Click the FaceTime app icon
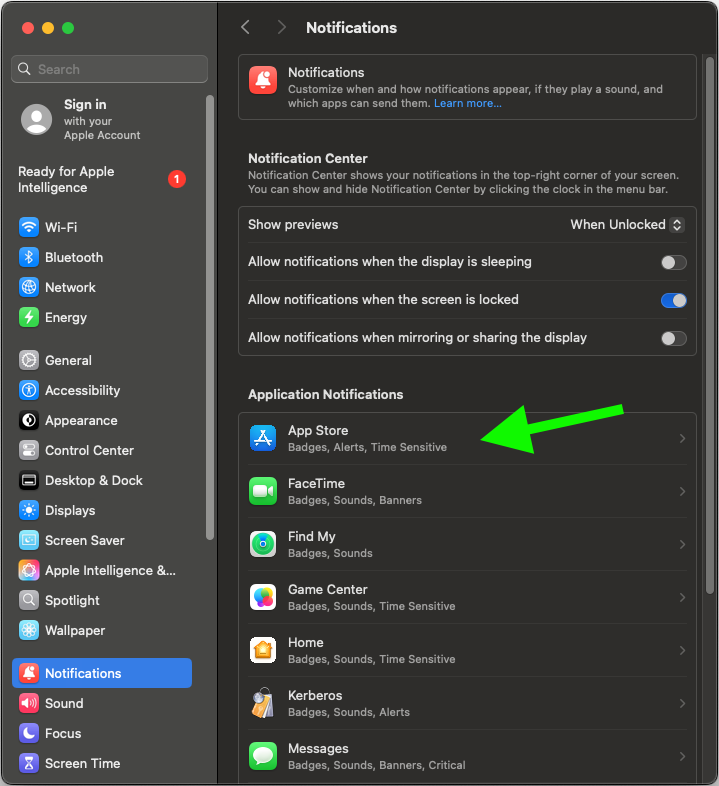The height and width of the screenshot is (786, 719). [263, 491]
